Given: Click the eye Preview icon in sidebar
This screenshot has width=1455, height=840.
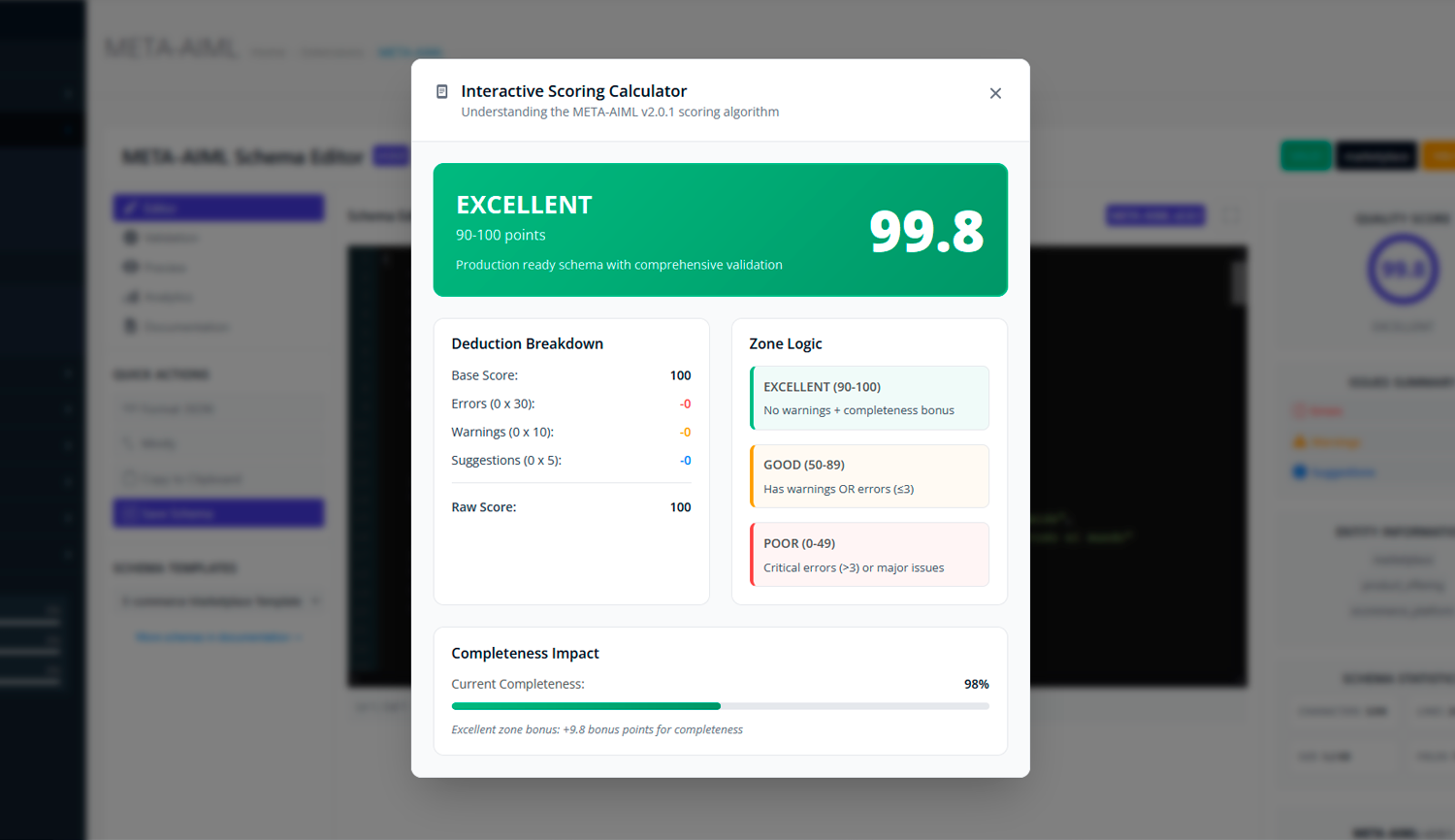Looking at the screenshot, I should [131, 267].
